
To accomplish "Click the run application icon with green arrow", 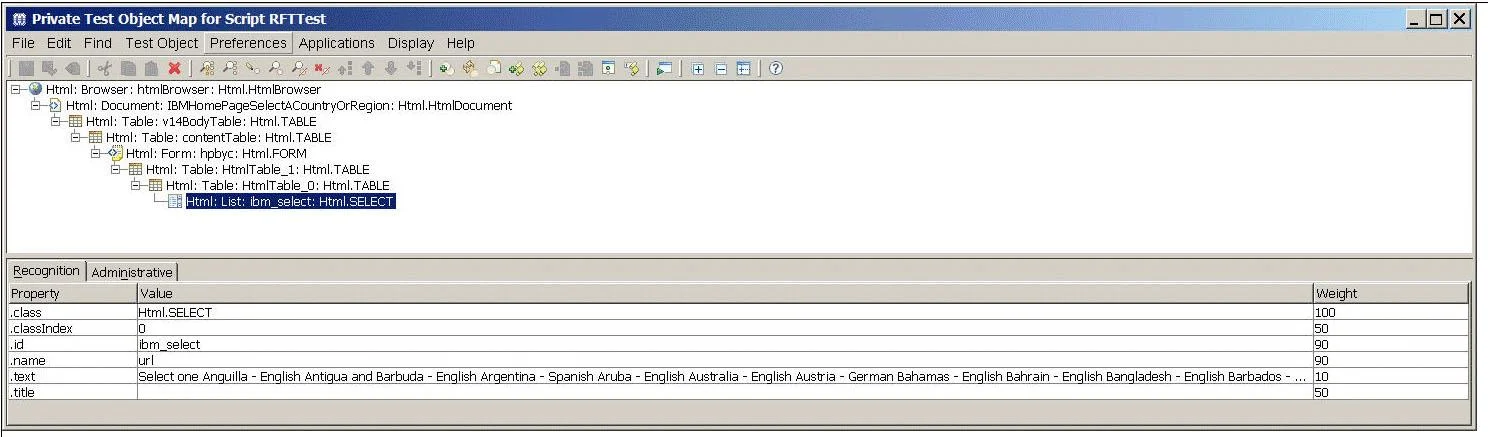I will (x=665, y=68).
